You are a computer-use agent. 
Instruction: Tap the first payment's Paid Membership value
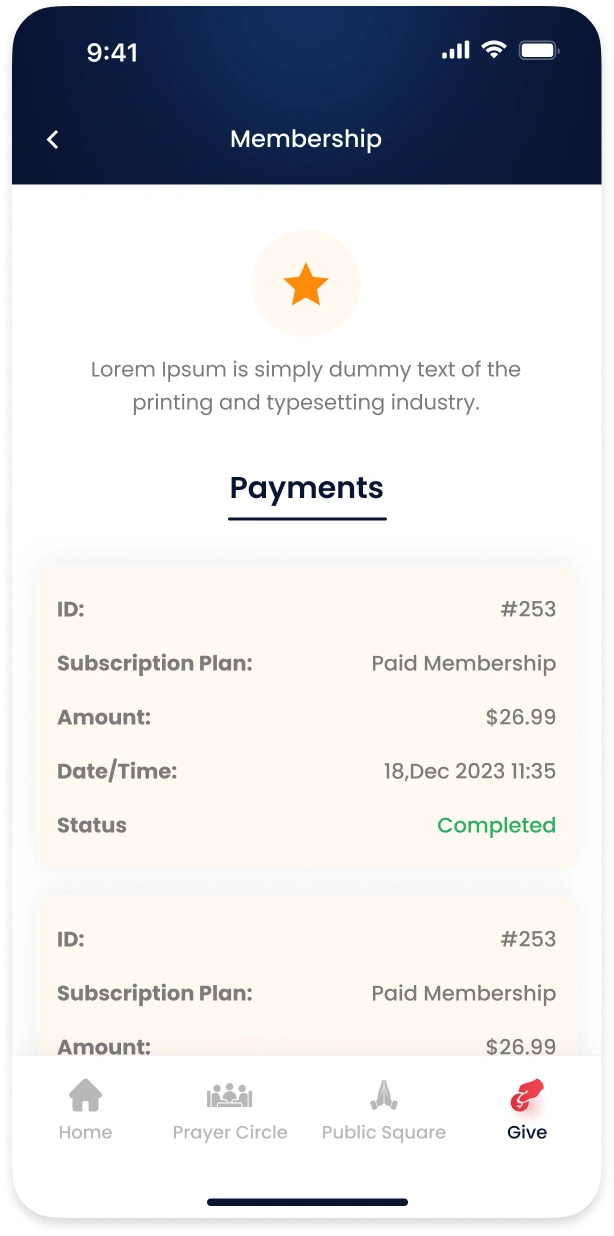tap(463, 664)
